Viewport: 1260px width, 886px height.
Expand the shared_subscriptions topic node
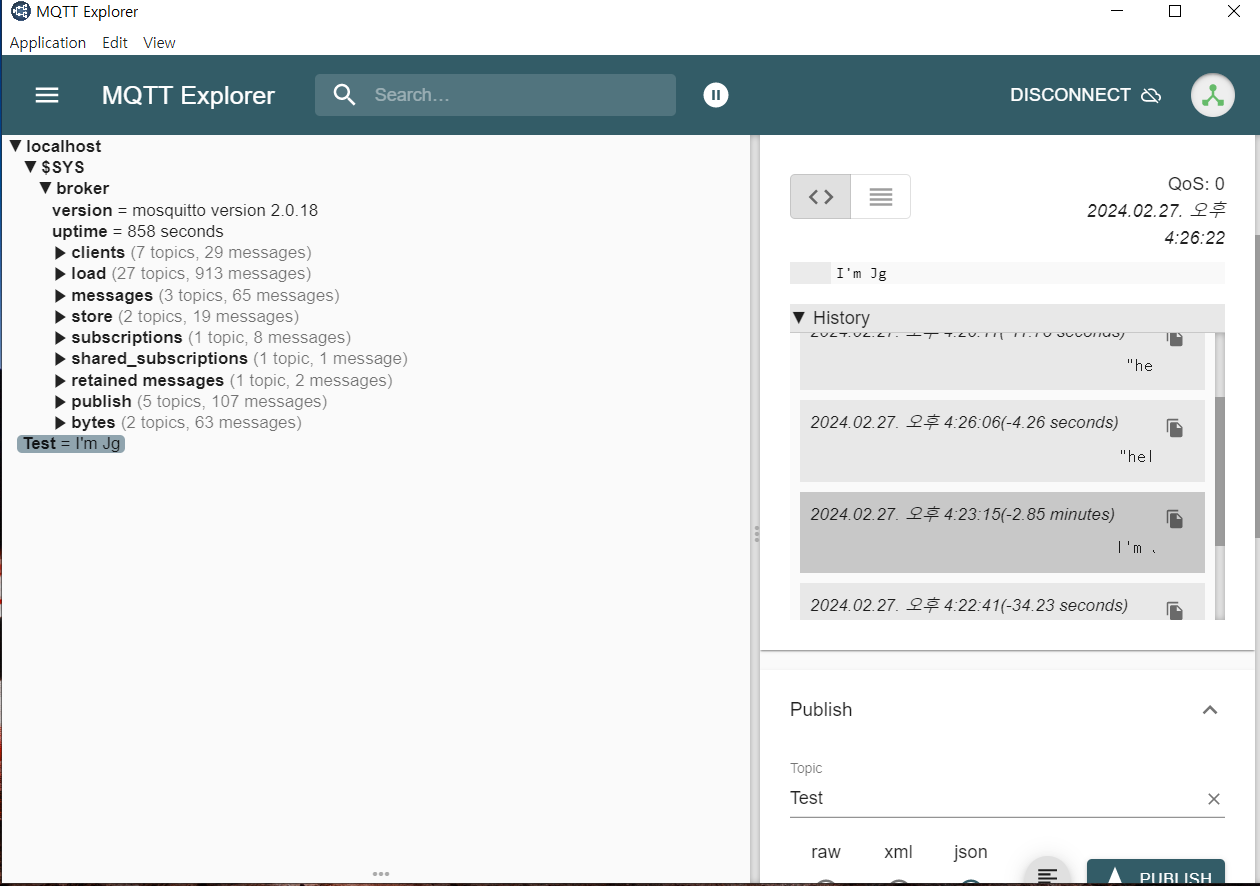[x=60, y=358]
